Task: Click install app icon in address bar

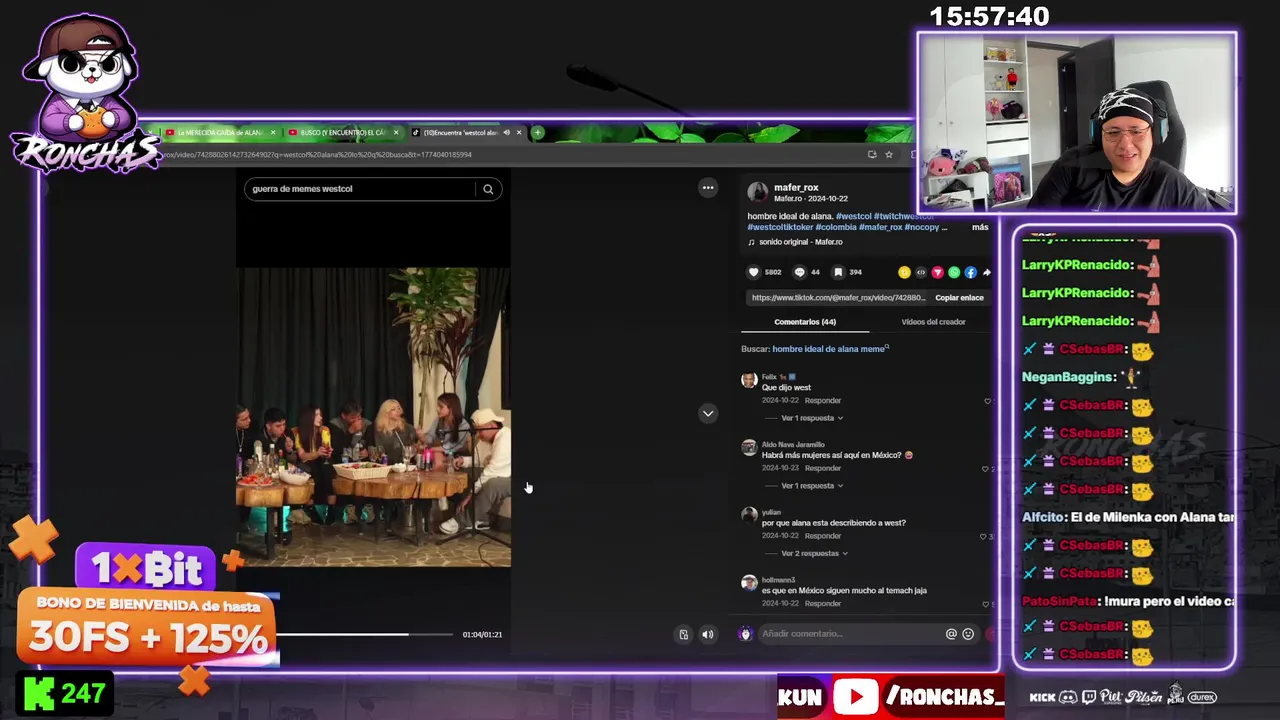Action: [872, 155]
